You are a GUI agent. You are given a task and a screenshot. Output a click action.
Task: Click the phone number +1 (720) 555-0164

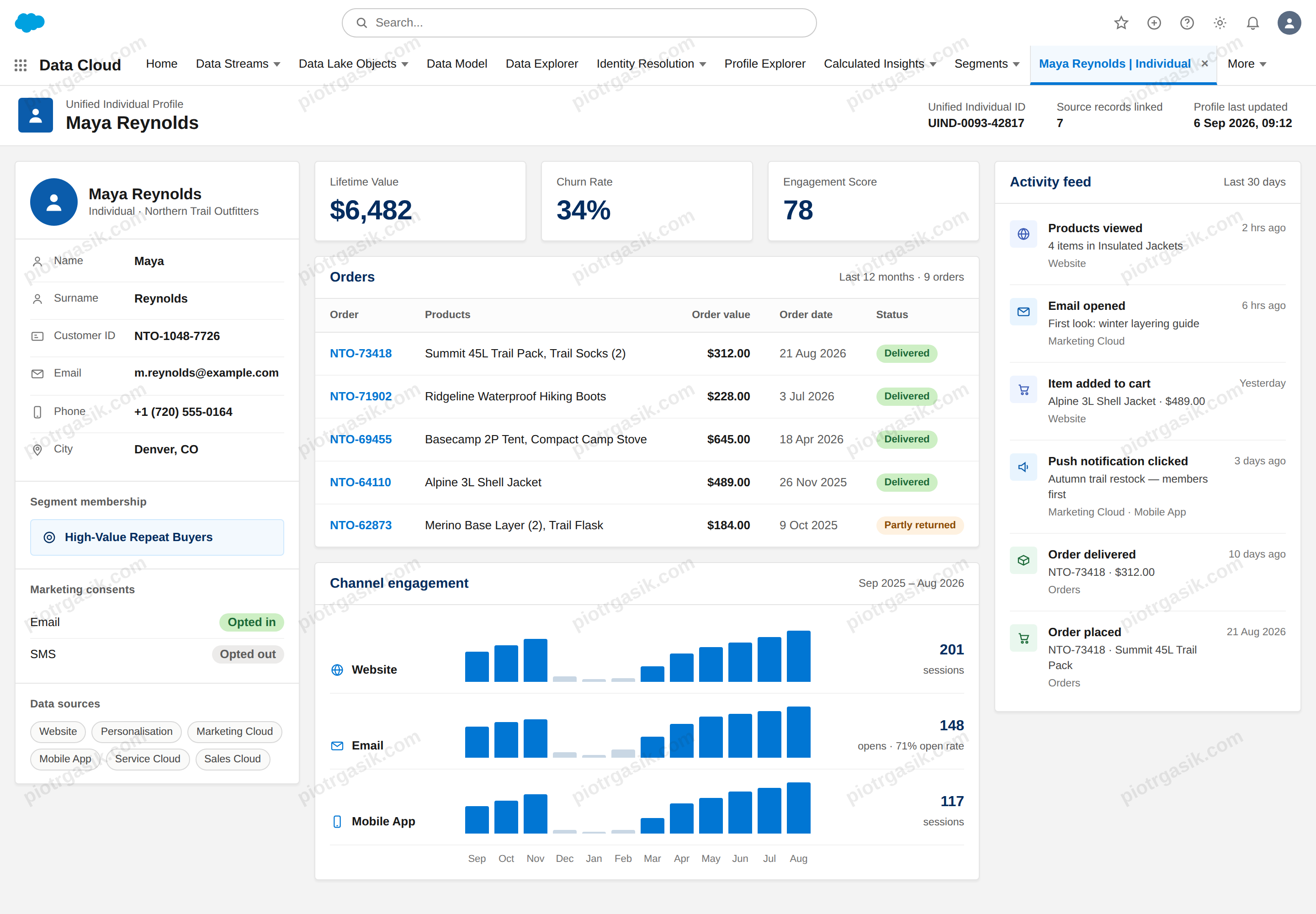tap(183, 412)
